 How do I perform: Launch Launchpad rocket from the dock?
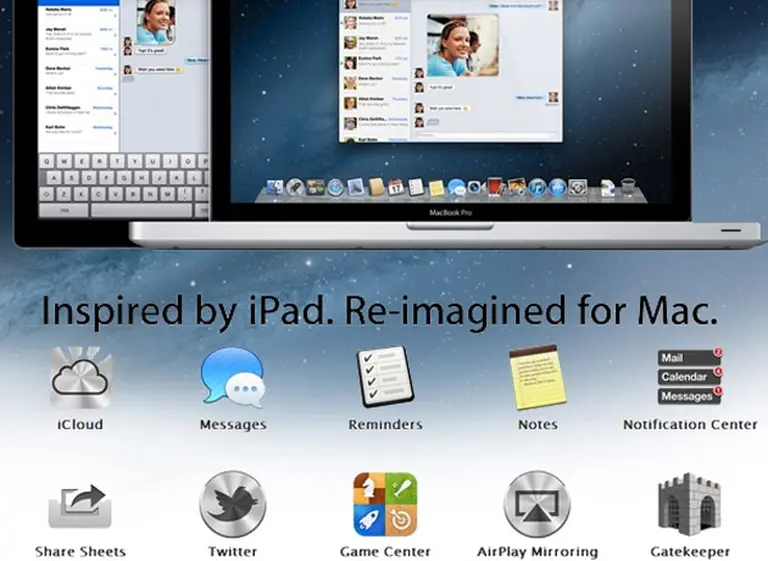point(295,187)
